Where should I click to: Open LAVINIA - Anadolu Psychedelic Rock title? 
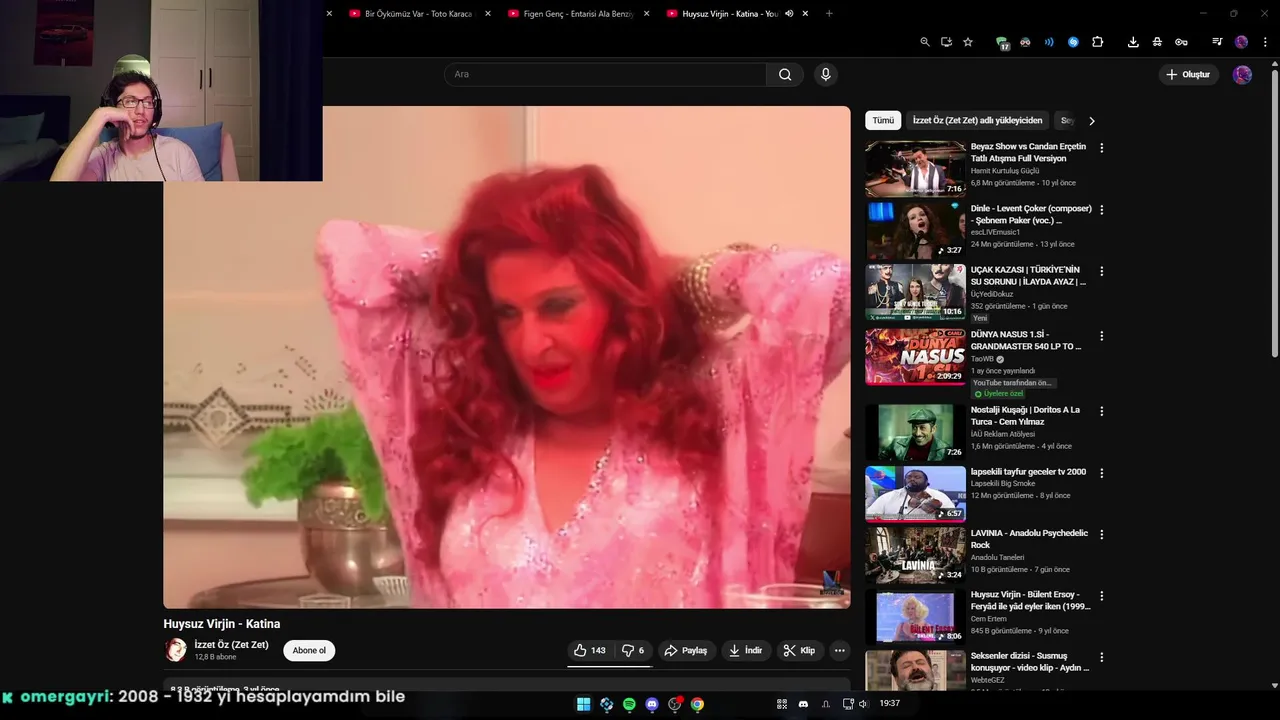(1029, 539)
